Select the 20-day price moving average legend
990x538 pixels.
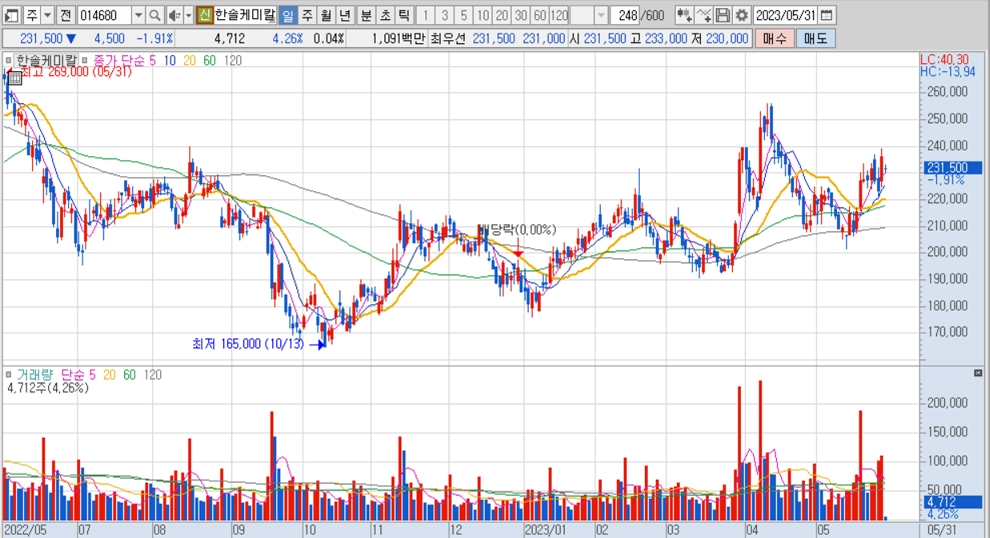[189, 61]
